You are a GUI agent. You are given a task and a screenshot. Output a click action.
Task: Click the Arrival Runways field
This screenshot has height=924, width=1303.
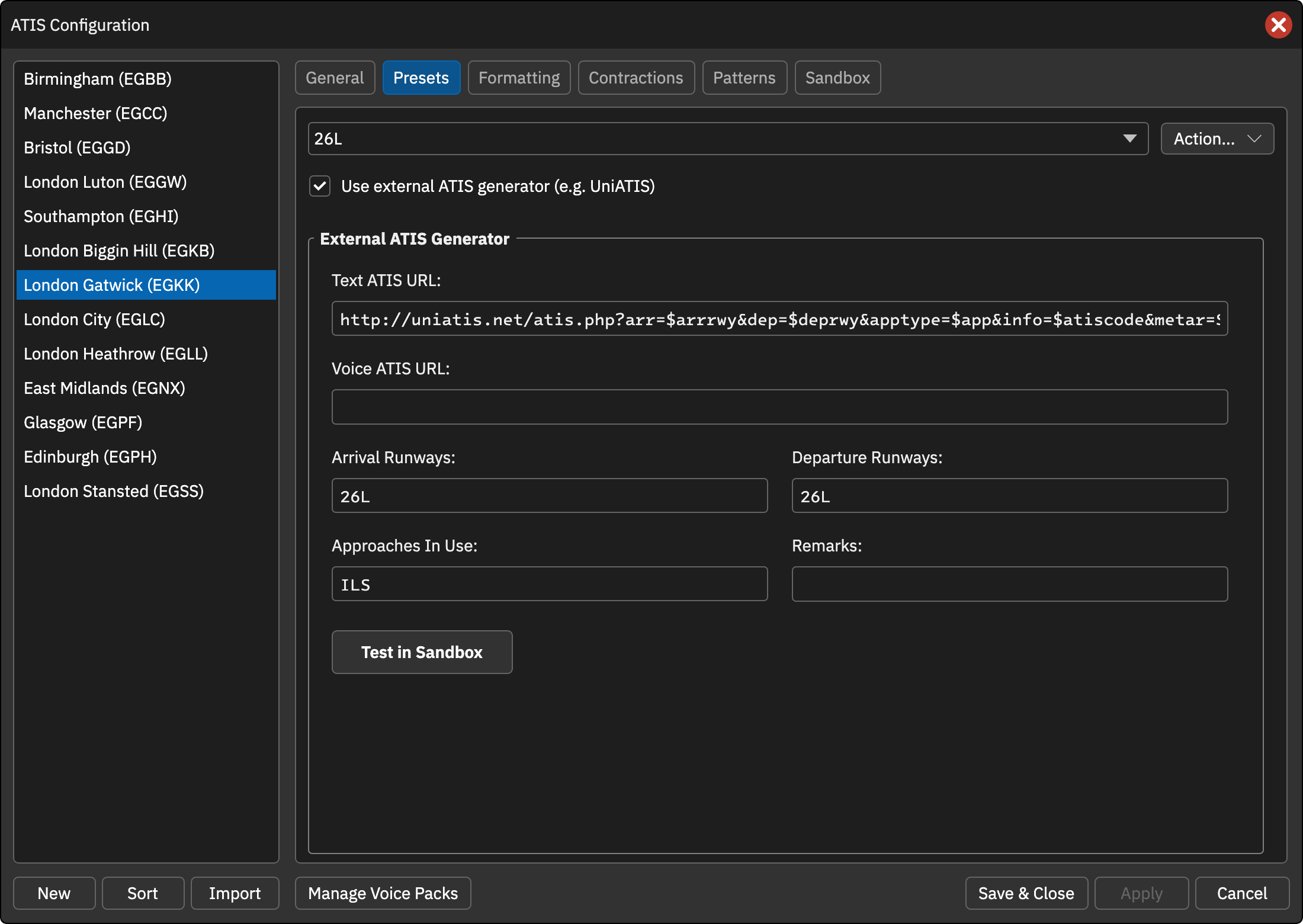550,496
